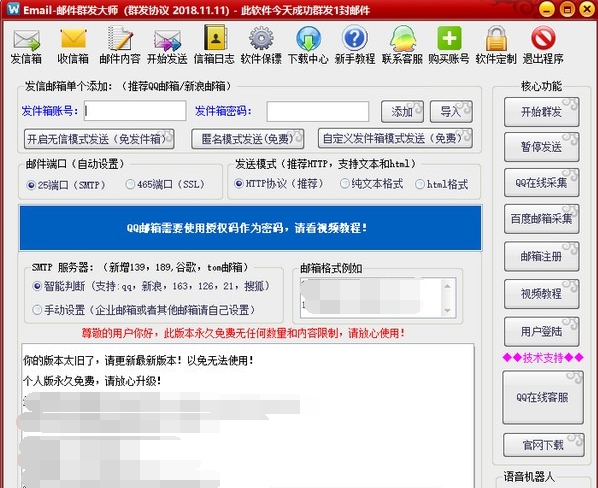
Task: Click the 发件箱密码 input field
Action: pyautogui.click(x=318, y=111)
